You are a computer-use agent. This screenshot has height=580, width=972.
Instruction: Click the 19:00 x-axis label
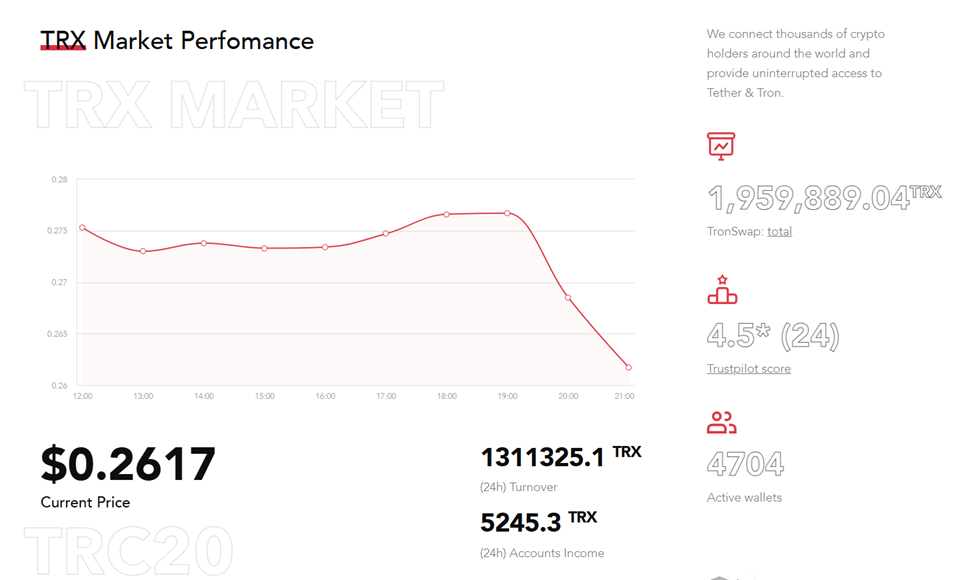pos(508,396)
